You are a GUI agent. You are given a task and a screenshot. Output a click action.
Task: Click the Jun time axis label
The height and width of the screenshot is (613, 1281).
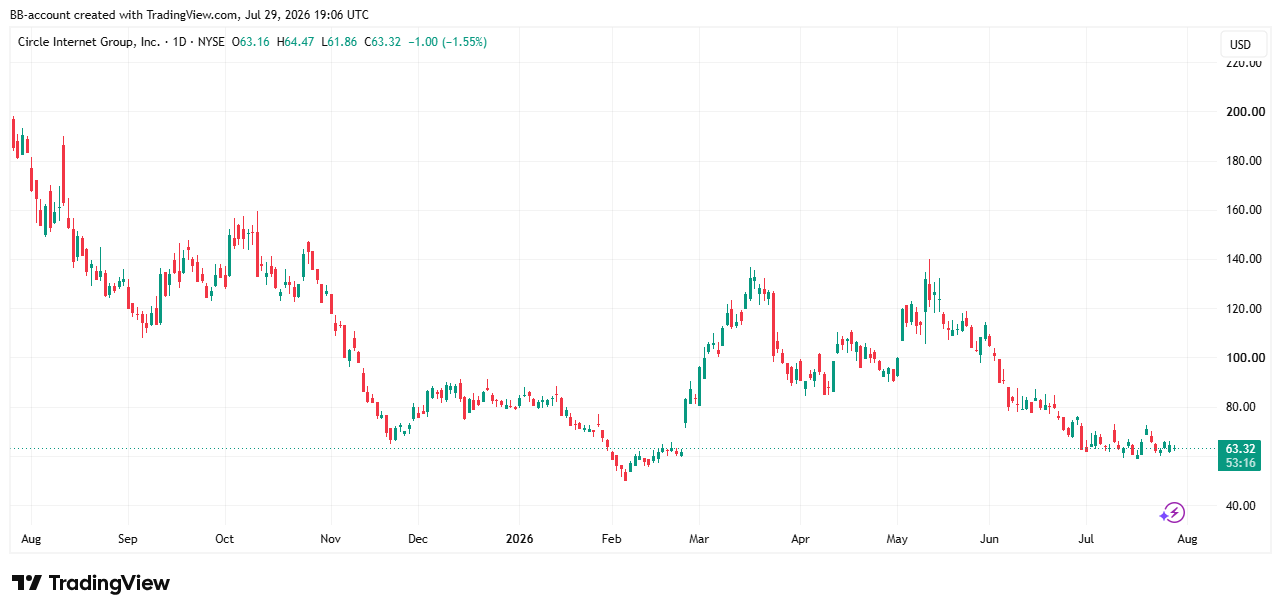[988, 539]
